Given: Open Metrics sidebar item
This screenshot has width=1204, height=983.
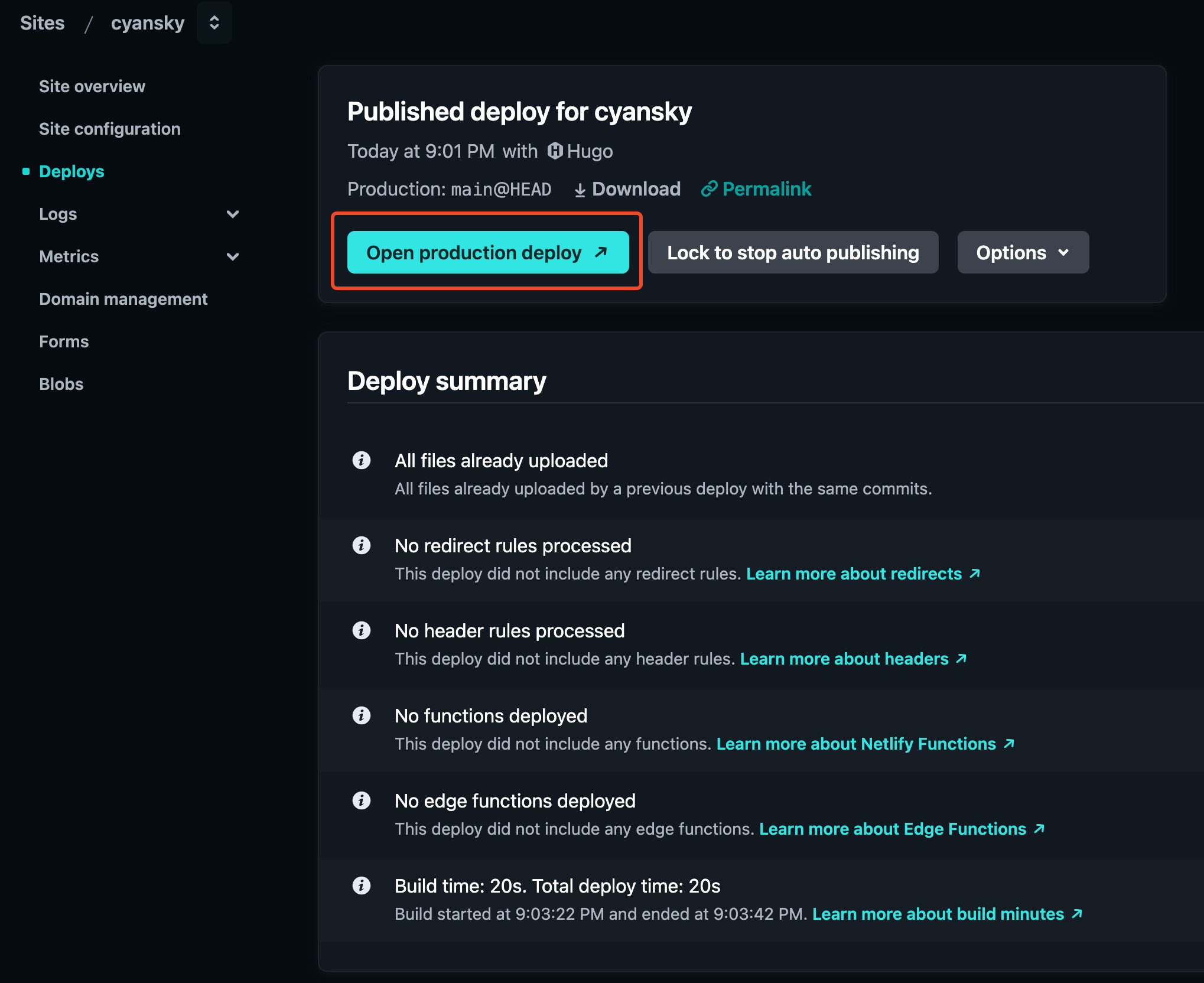Looking at the screenshot, I should [x=69, y=256].
